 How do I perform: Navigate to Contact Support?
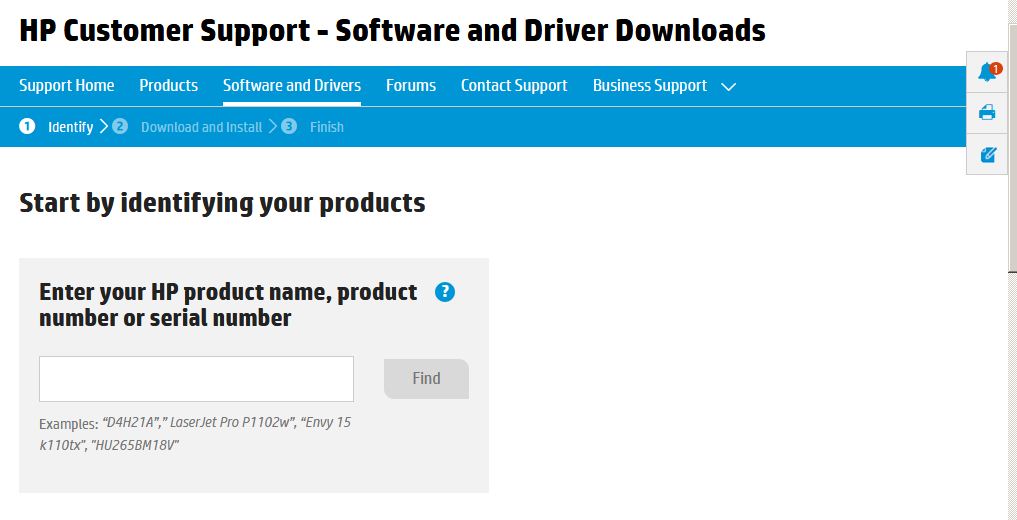click(514, 86)
